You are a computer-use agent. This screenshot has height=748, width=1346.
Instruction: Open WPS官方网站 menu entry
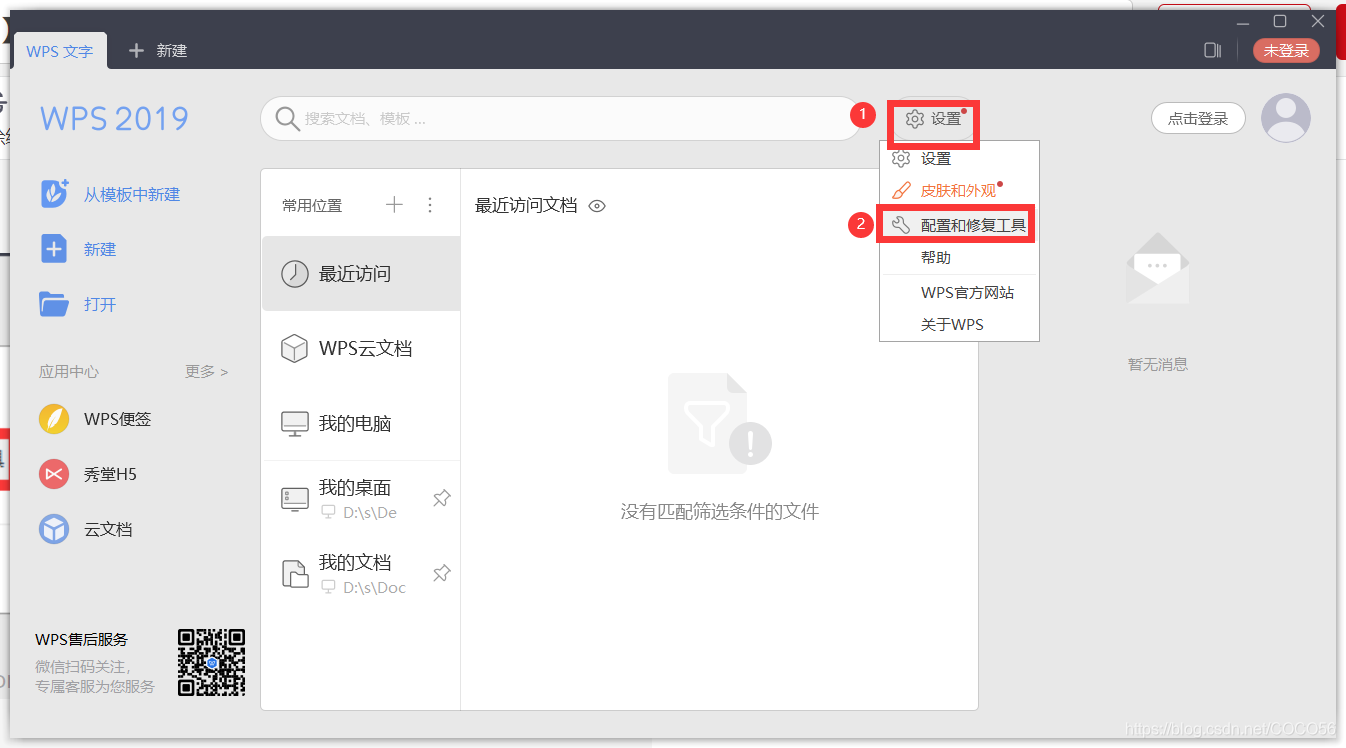pyautogui.click(x=959, y=293)
